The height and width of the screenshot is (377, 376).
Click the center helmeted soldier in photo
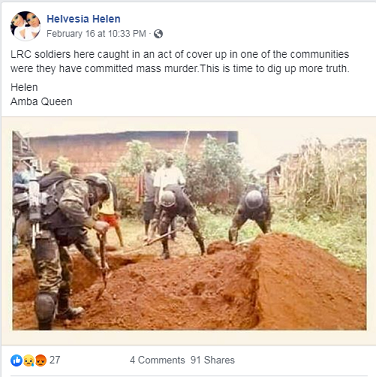pyautogui.click(x=178, y=220)
